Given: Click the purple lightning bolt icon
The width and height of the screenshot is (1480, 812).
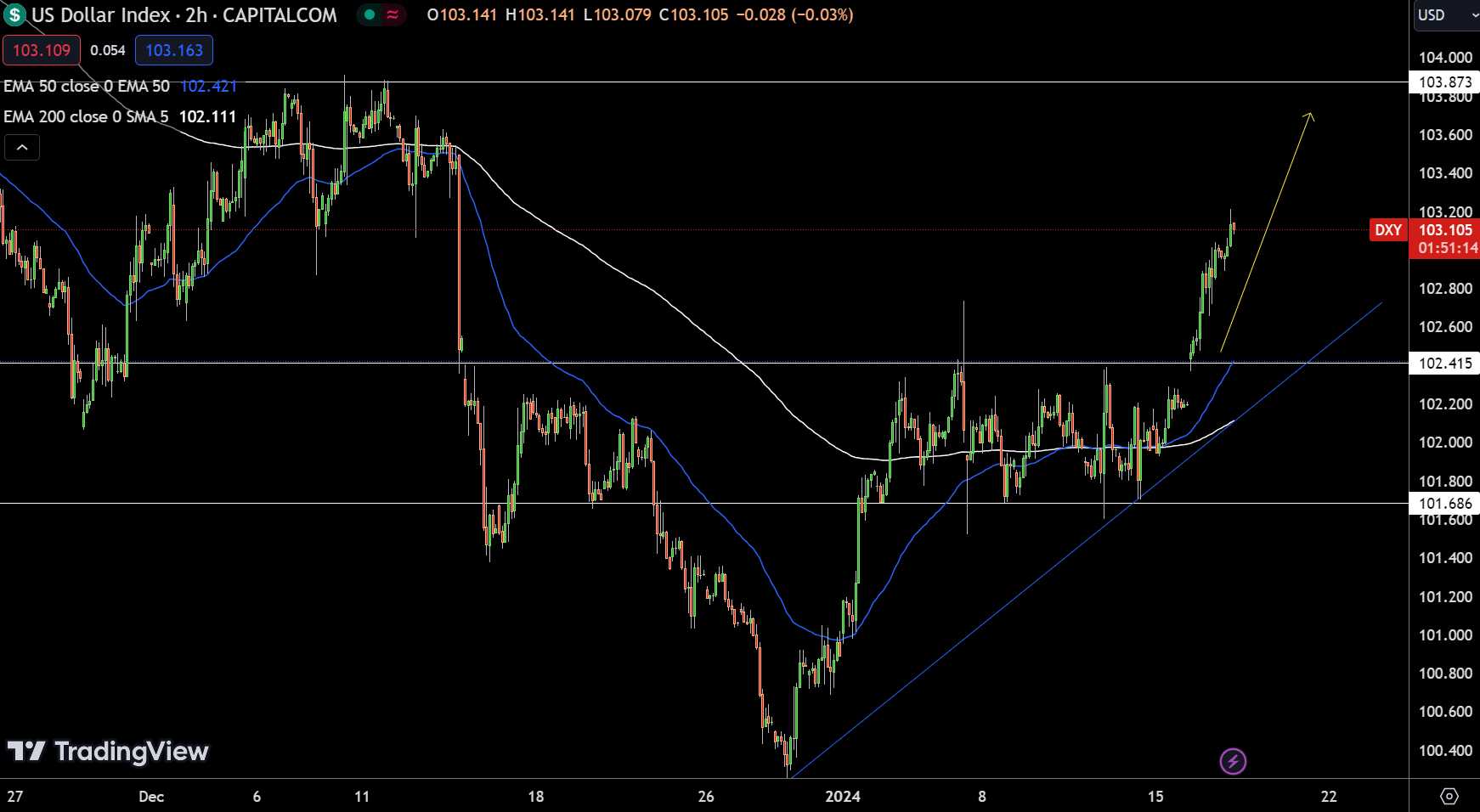Looking at the screenshot, I should pos(1233,761).
